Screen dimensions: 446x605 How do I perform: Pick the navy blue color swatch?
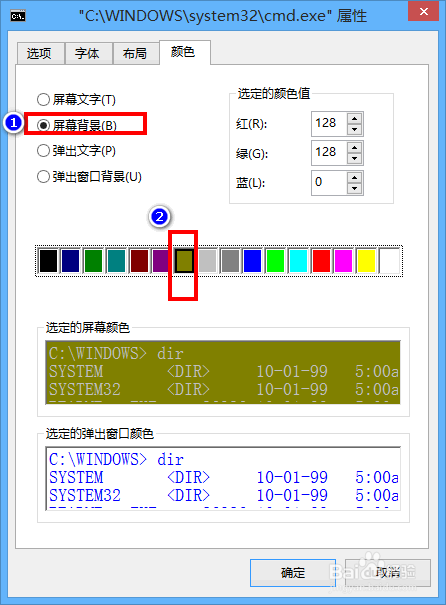[71, 261]
